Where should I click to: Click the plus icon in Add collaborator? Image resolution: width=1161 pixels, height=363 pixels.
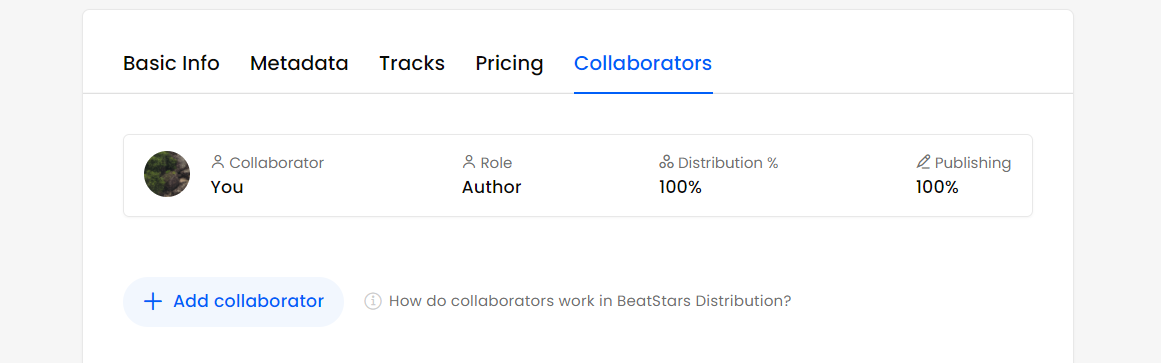pos(153,302)
